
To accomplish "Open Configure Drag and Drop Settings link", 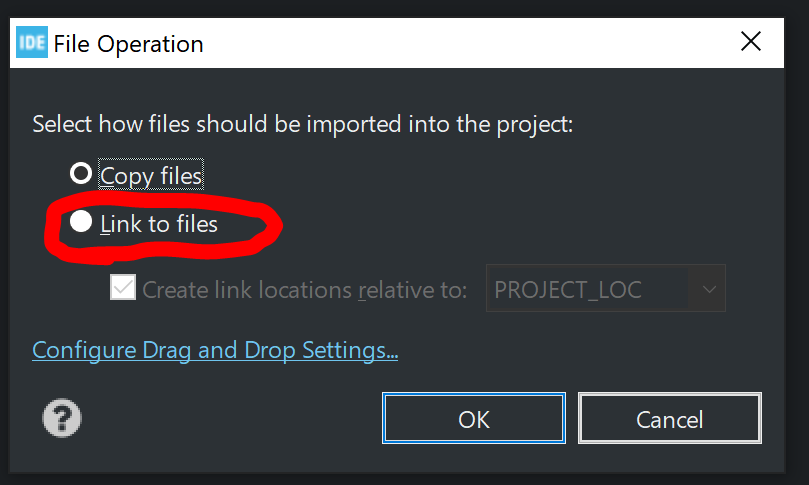I will tap(215, 350).
